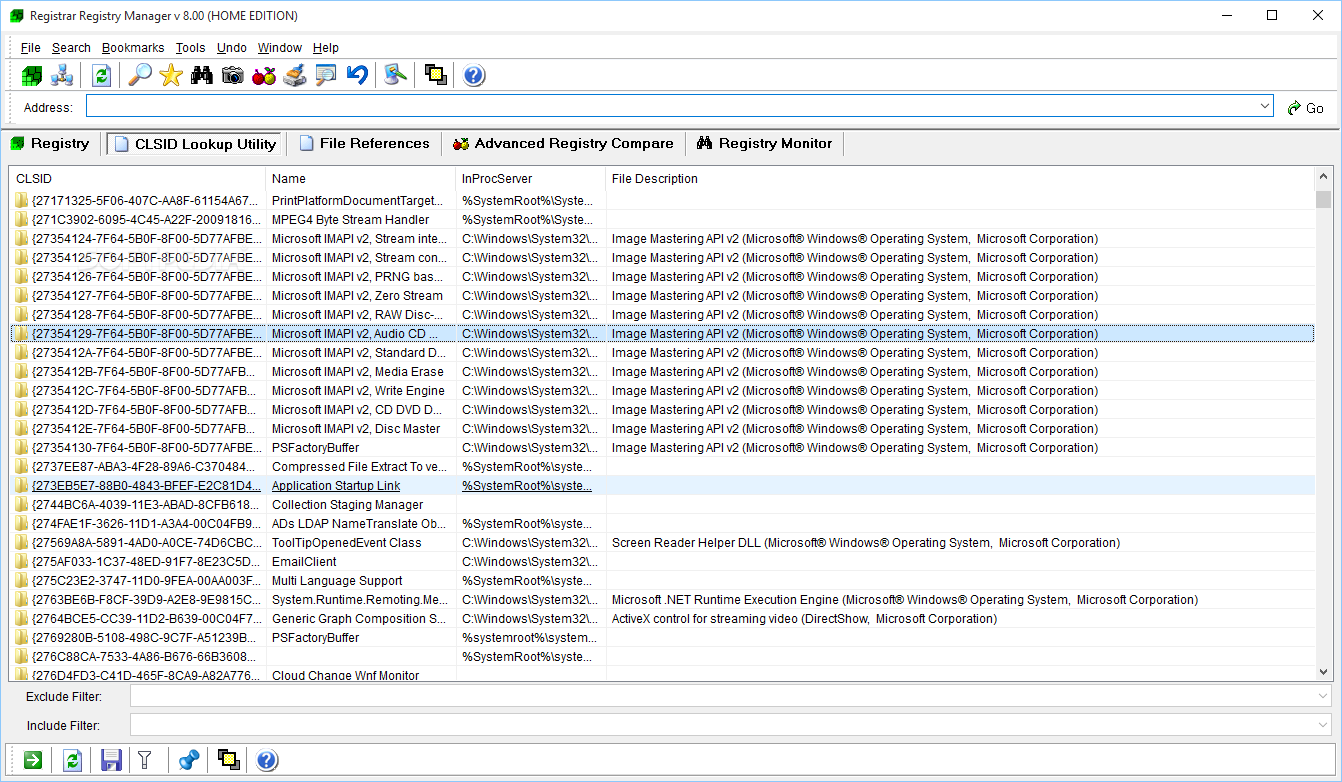Open help from top toolbar question mark
The height and width of the screenshot is (782, 1342).
coord(474,76)
